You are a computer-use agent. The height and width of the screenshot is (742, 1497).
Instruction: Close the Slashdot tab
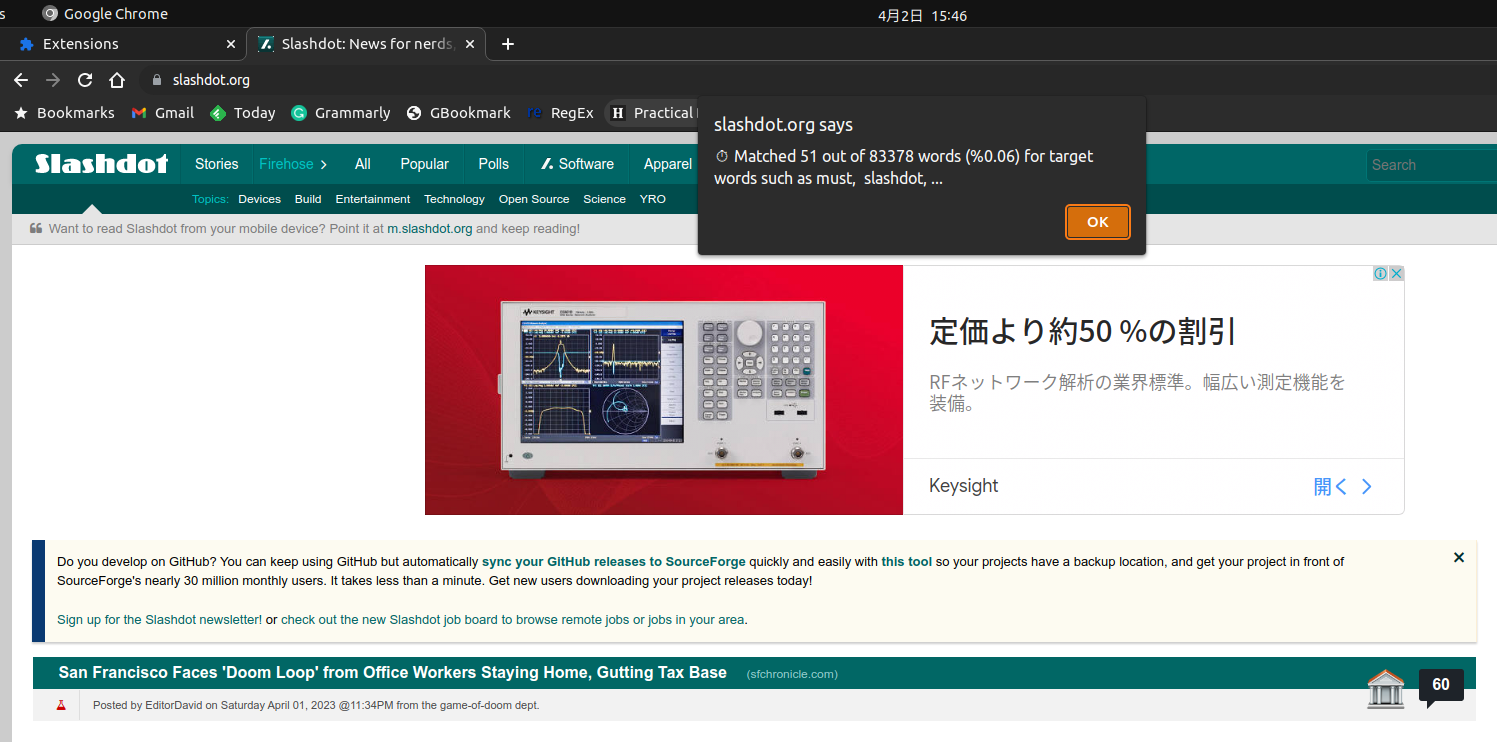coord(470,44)
